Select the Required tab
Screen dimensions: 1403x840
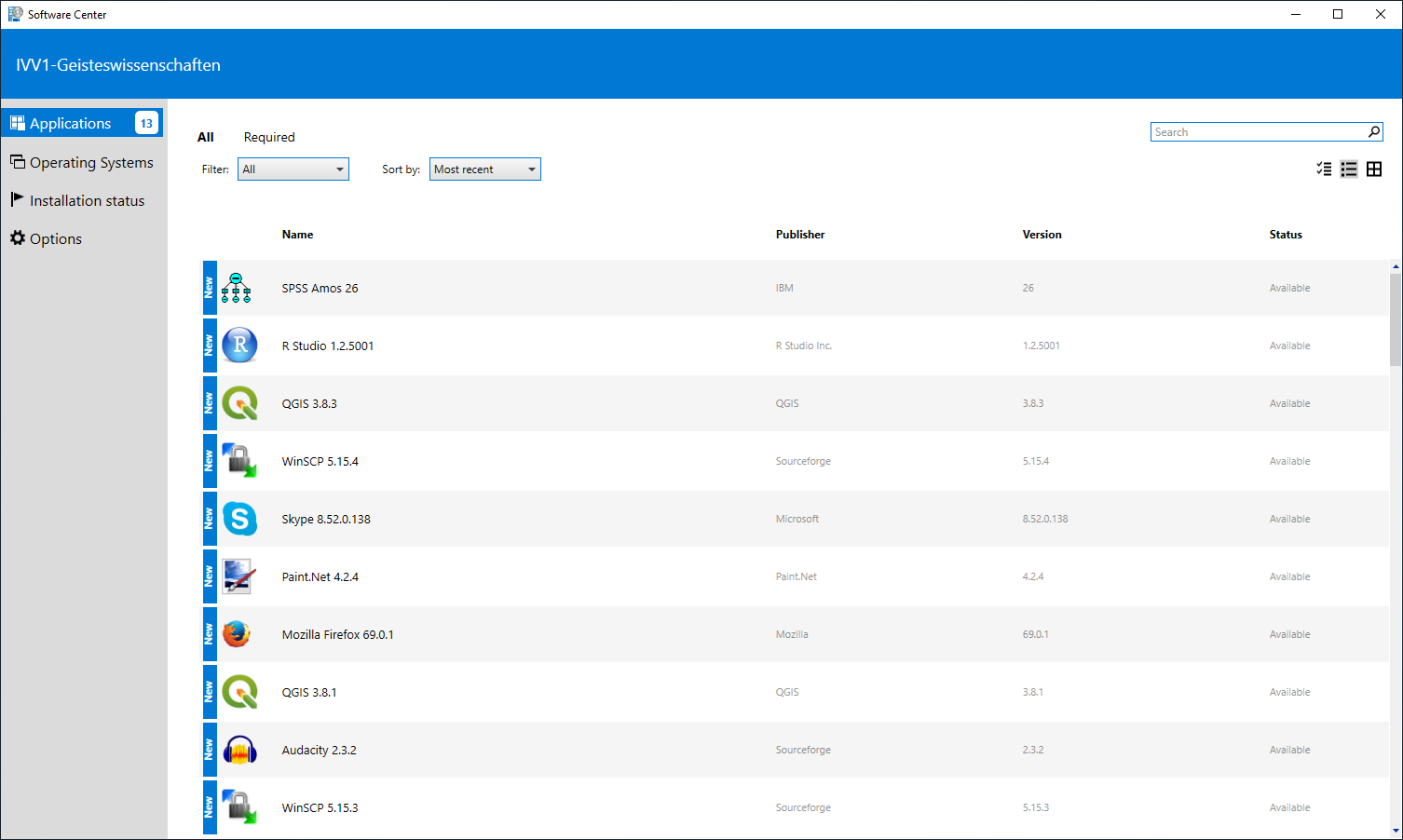pyautogui.click(x=269, y=137)
